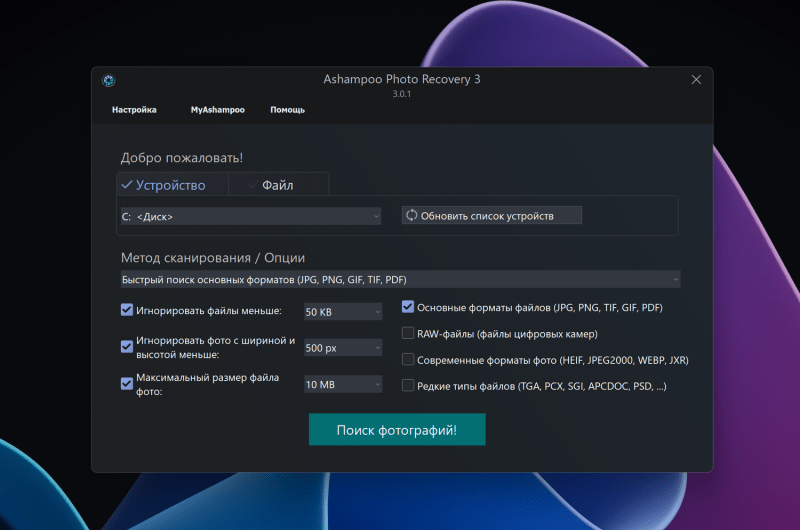Switch to the Устройство tab
Image resolution: width=800 pixels, height=530 pixels.
[172, 185]
